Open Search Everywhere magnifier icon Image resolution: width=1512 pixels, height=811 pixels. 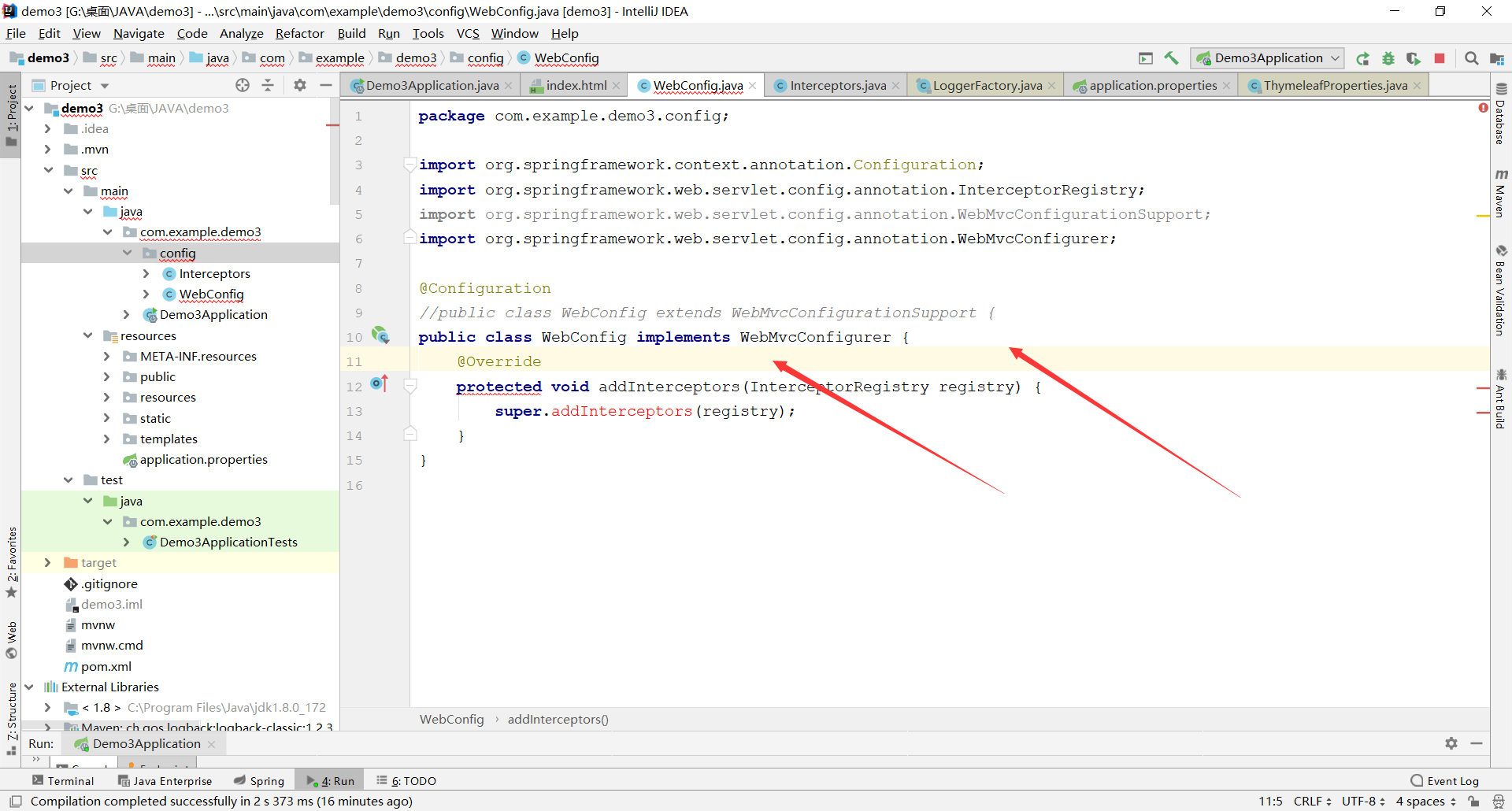[1471, 58]
